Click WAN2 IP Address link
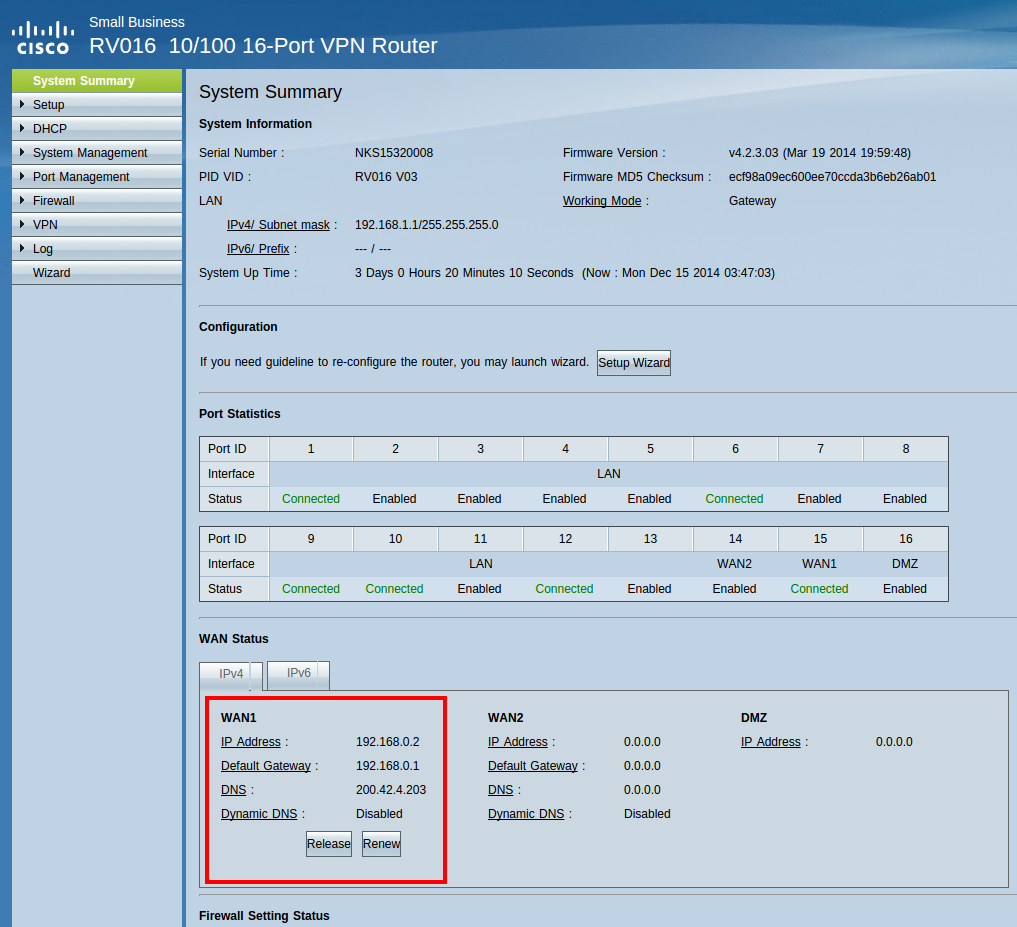The image size is (1017, 927). (518, 741)
